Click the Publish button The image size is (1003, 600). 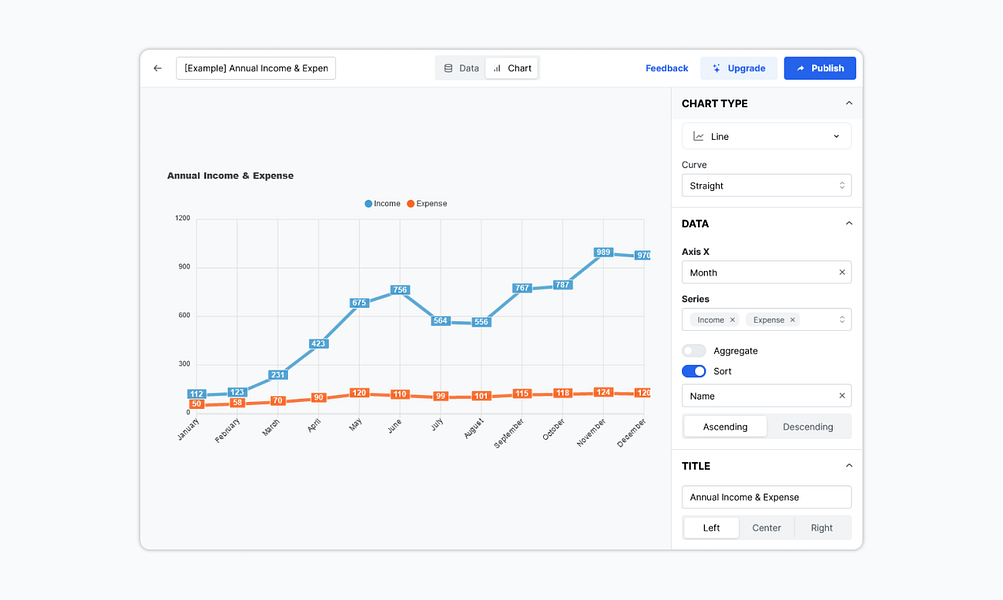tap(819, 68)
